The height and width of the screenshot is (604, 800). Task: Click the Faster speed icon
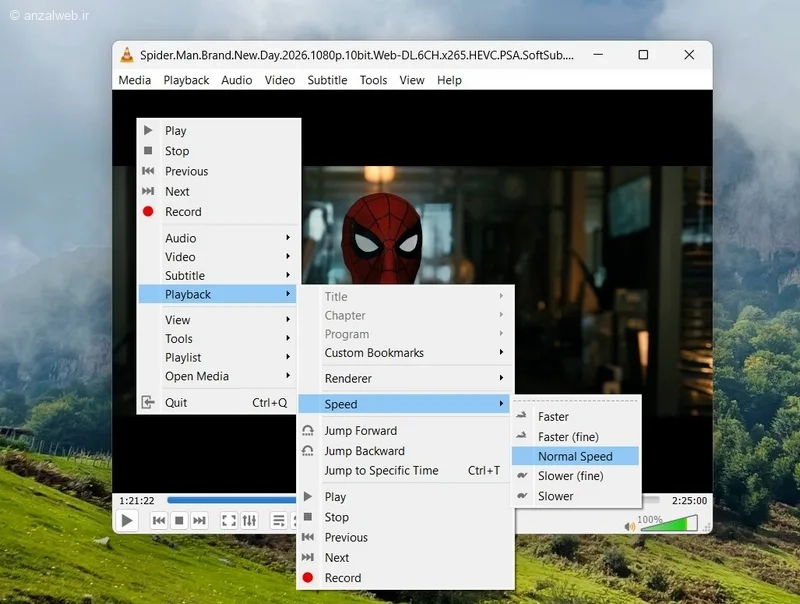point(521,416)
